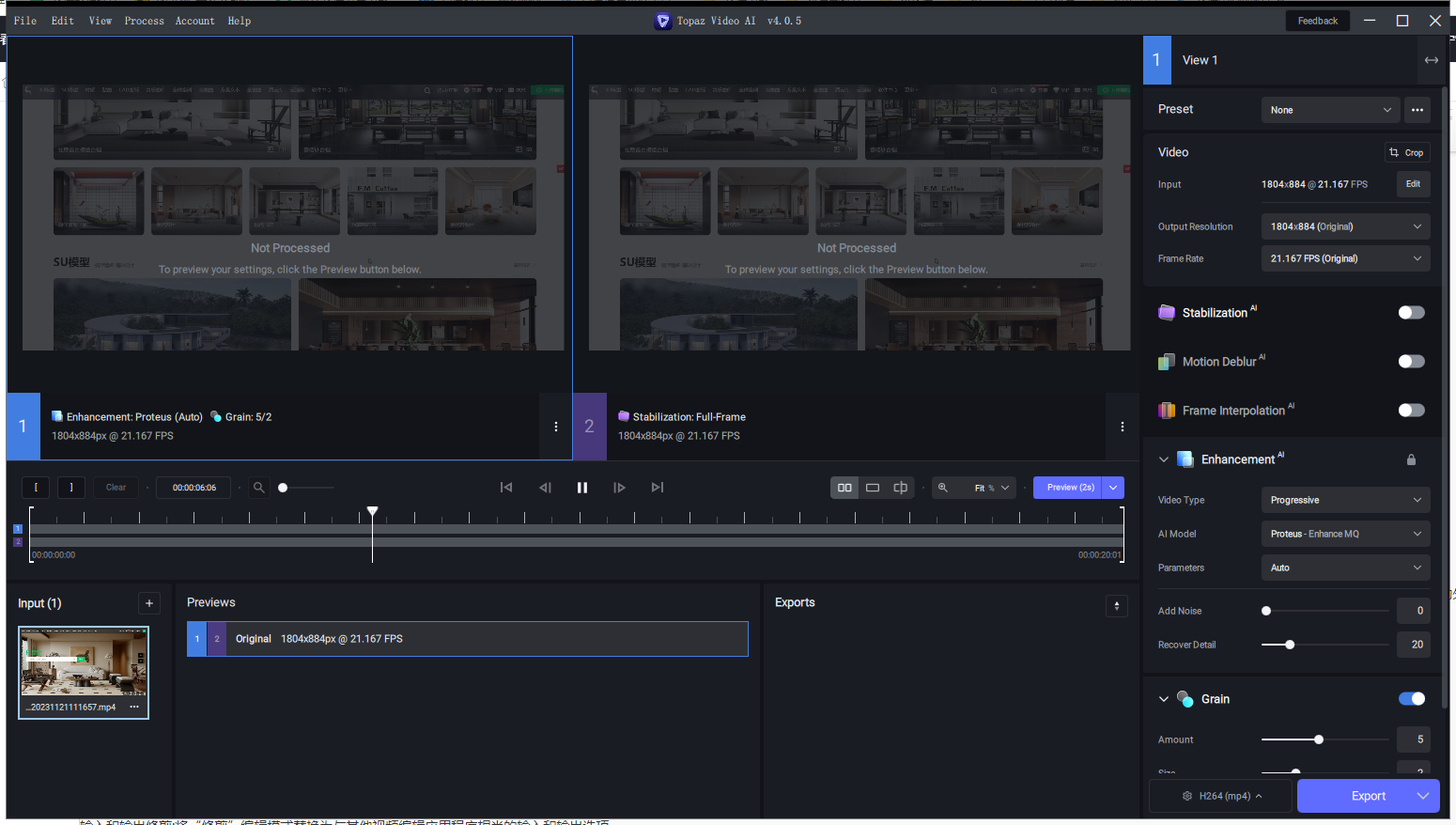Enable the Motion Deblur toggle
The height and width of the screenshot is (825, 1456).
1411,362
